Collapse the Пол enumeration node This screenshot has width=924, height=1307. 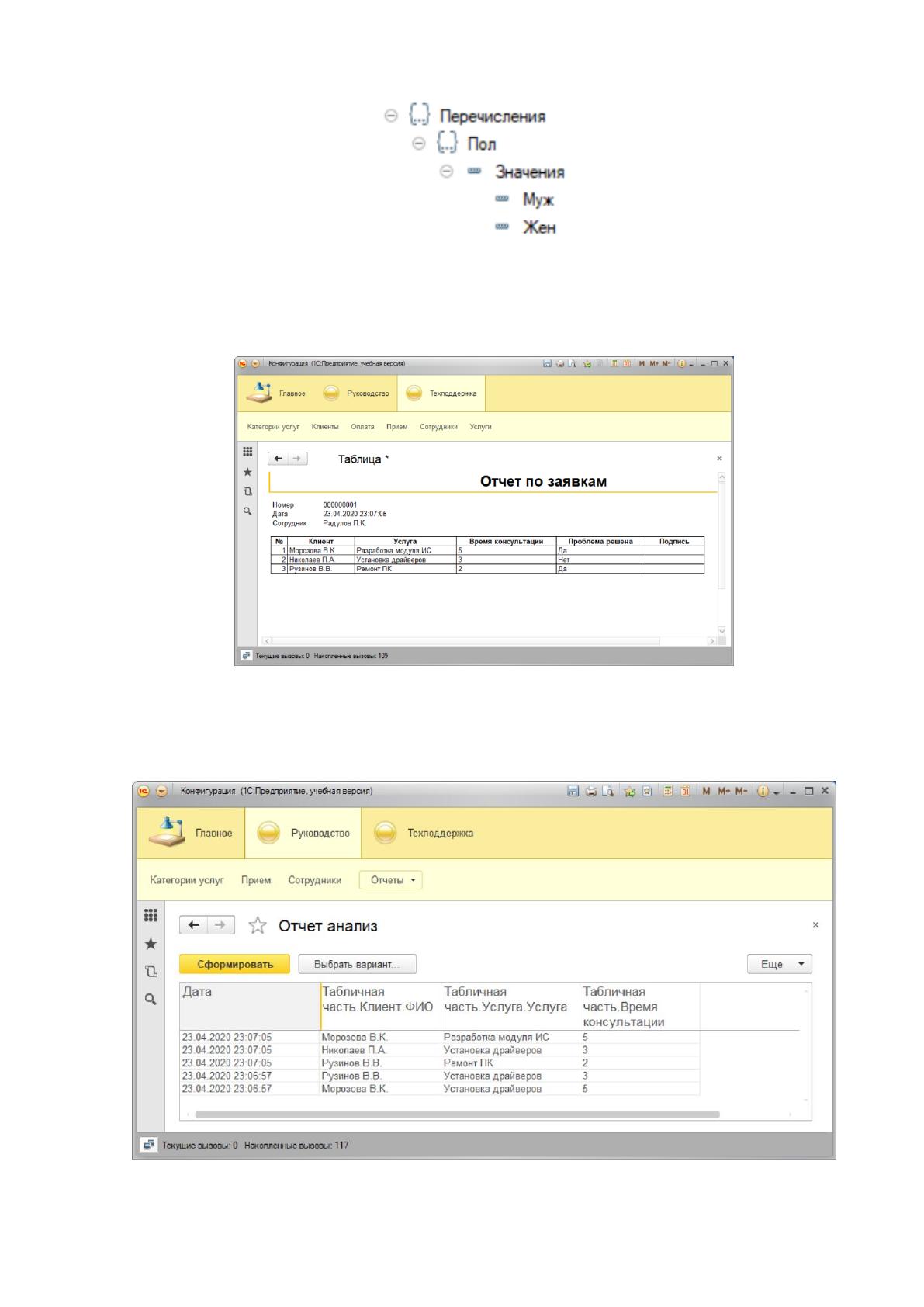coord(419,144)
